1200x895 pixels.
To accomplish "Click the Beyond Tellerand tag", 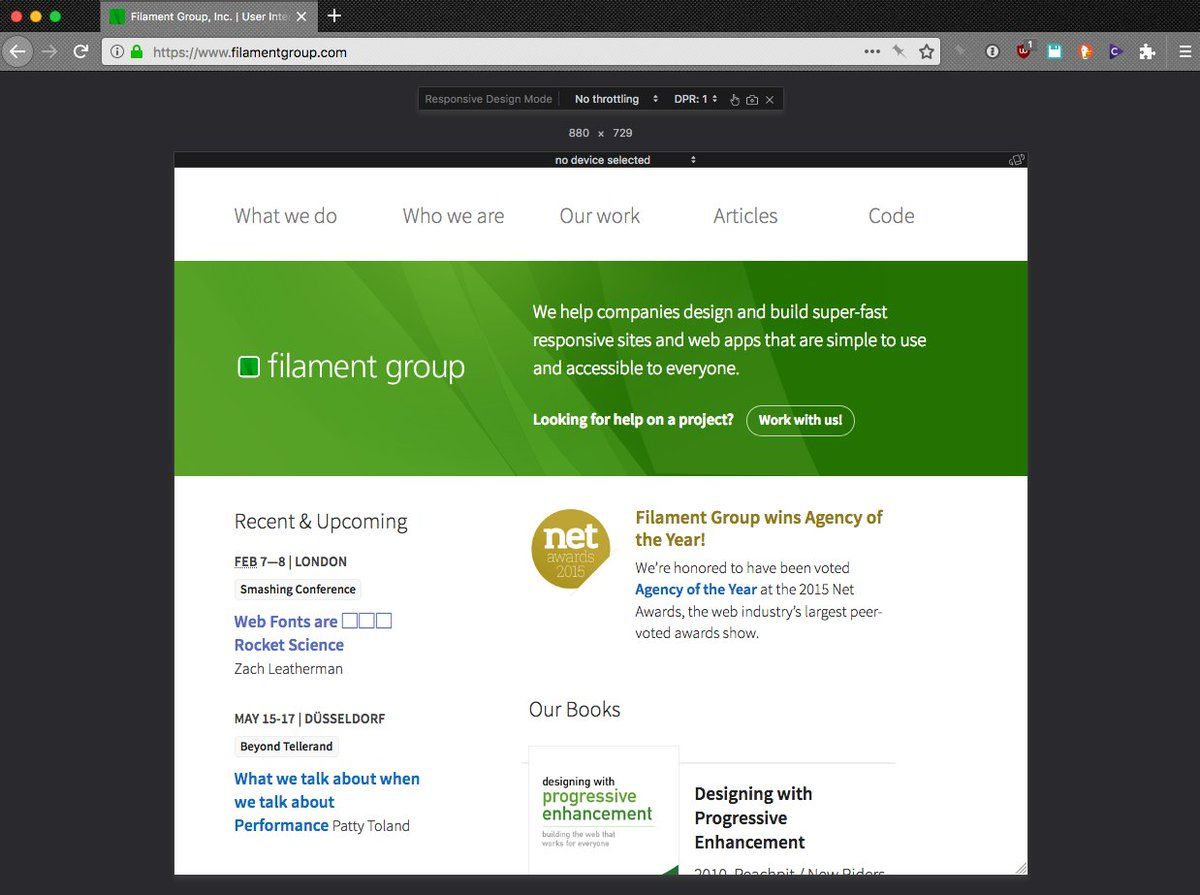I will 286,746.
